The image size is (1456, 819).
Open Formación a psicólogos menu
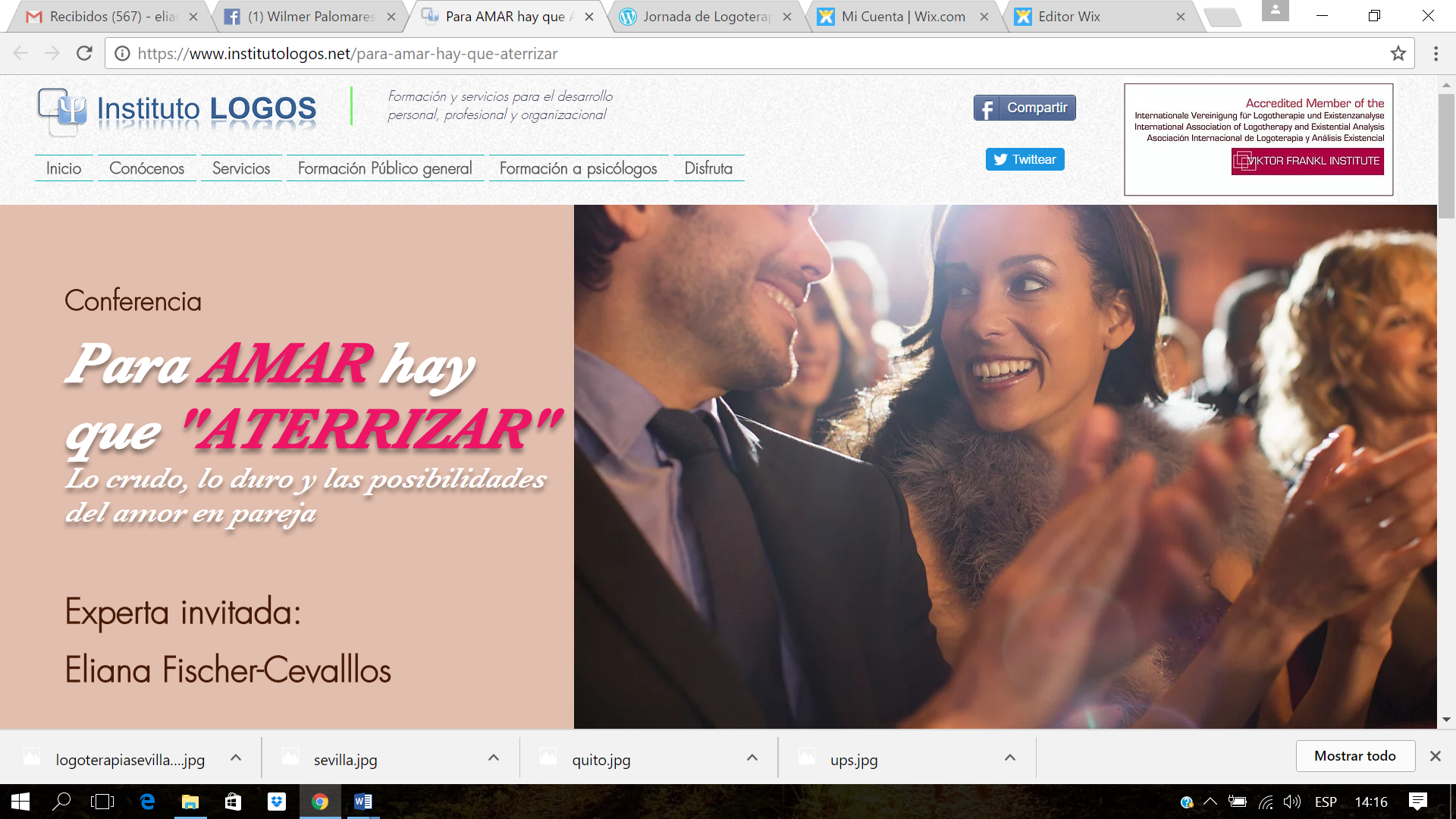click(579, 168)
